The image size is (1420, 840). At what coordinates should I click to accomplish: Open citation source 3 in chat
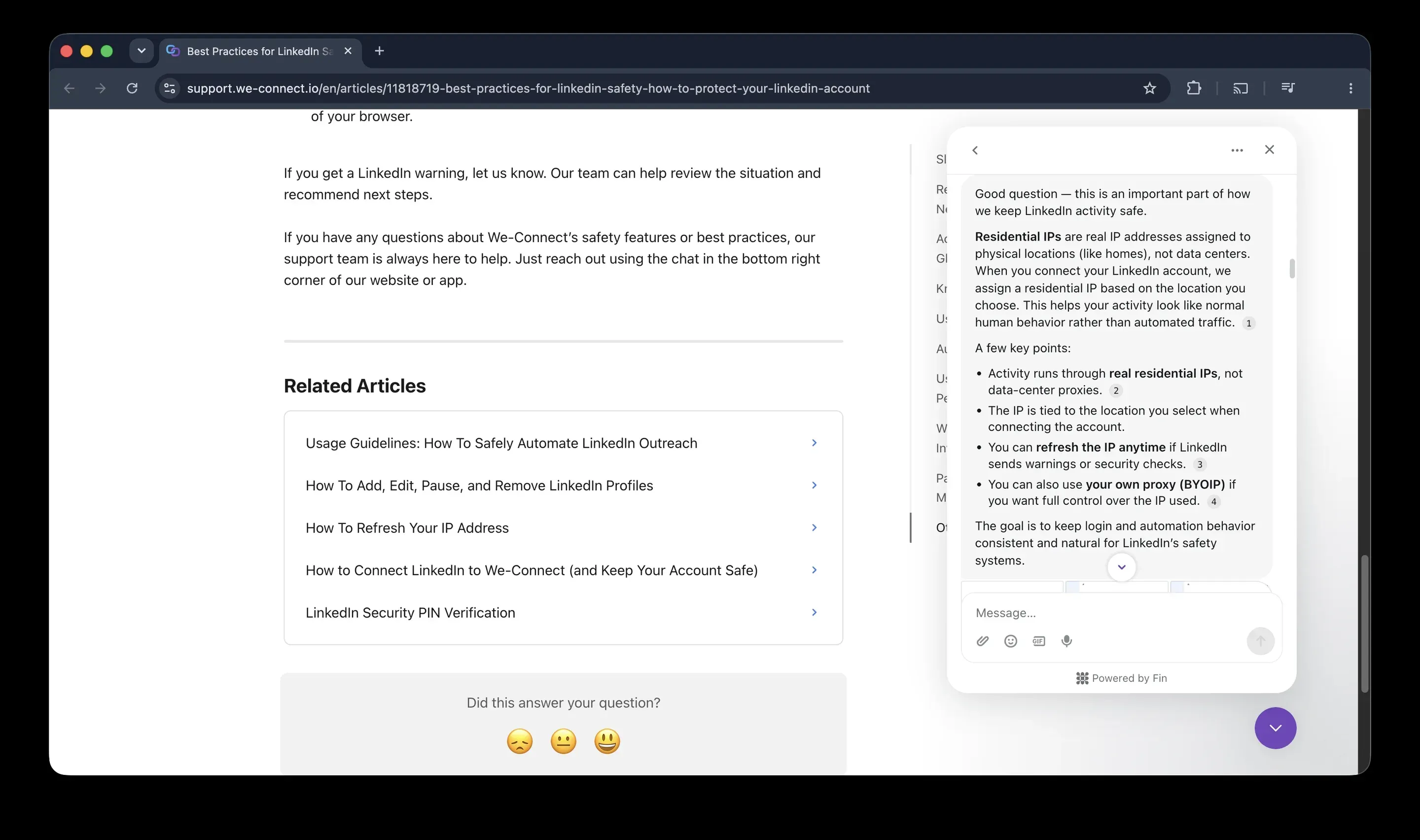[x=1199, y=465]
